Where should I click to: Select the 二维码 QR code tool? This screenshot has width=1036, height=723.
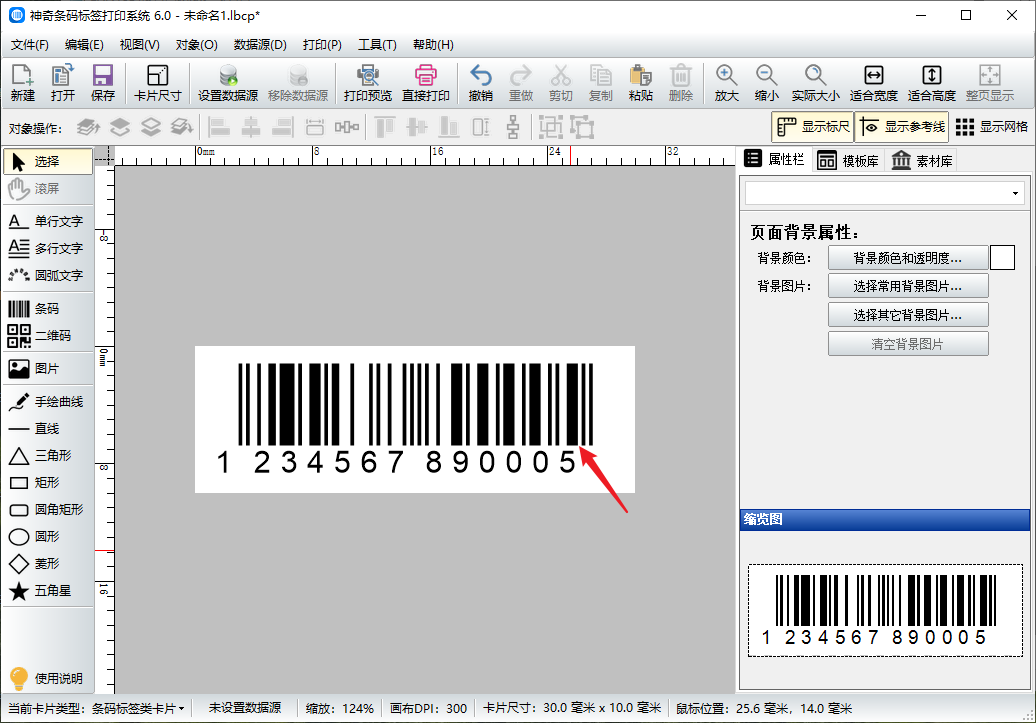click(46, 336)
